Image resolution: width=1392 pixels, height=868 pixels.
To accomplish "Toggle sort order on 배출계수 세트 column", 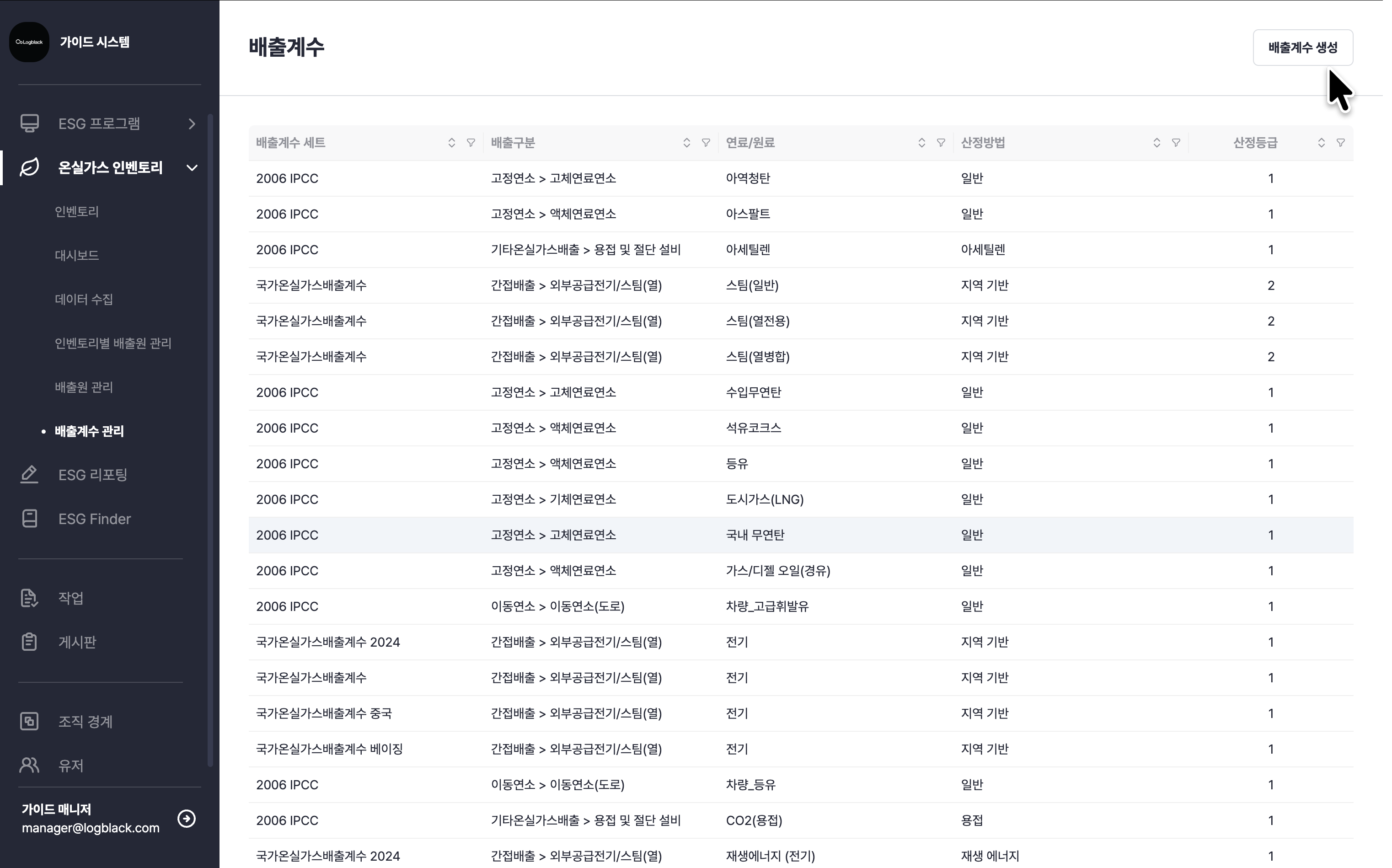I will click(x=452, y=143).
